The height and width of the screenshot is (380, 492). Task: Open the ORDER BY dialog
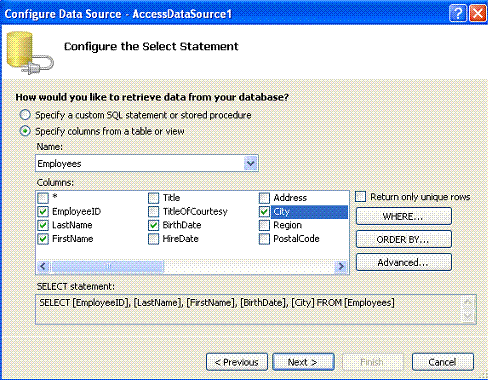404,239
